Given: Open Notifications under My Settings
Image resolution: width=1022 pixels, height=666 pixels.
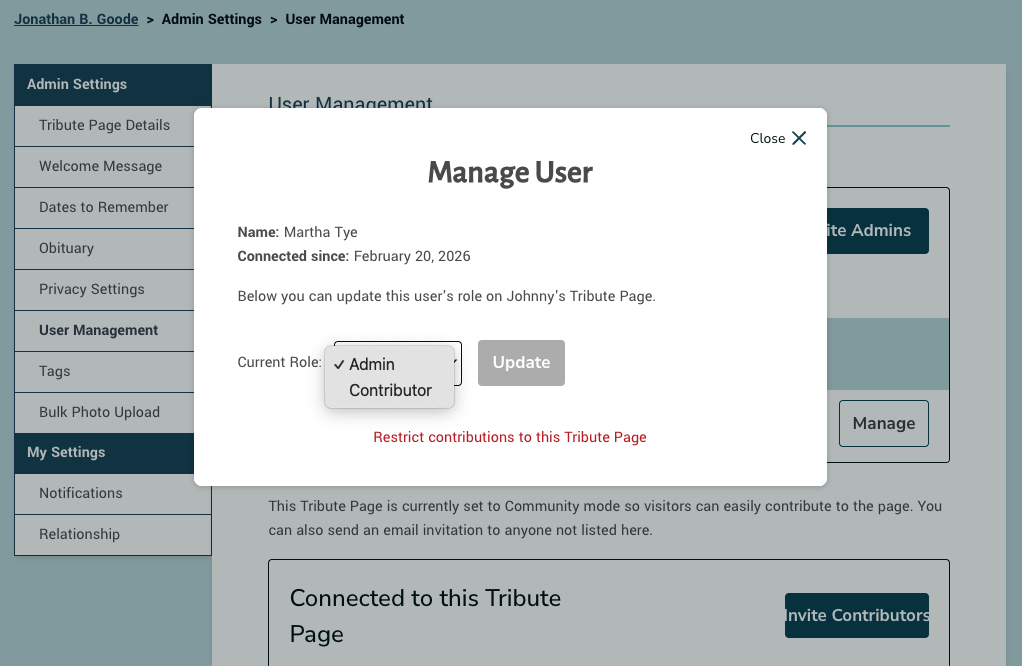Looking at the screenshot, I should pyautogui.click(x=113, y=494).
